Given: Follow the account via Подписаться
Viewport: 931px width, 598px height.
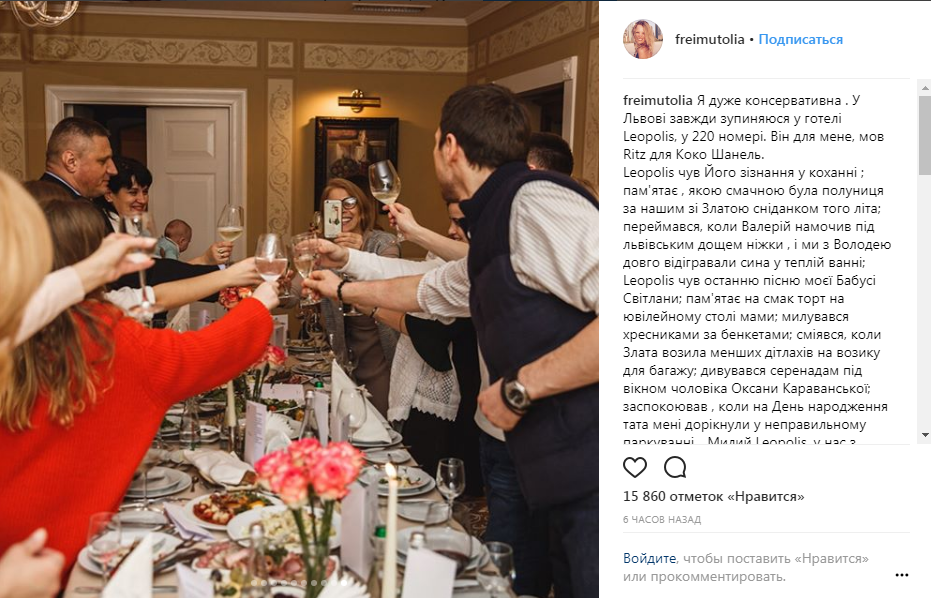Looking at the screenshot, I should click(800, 39).
